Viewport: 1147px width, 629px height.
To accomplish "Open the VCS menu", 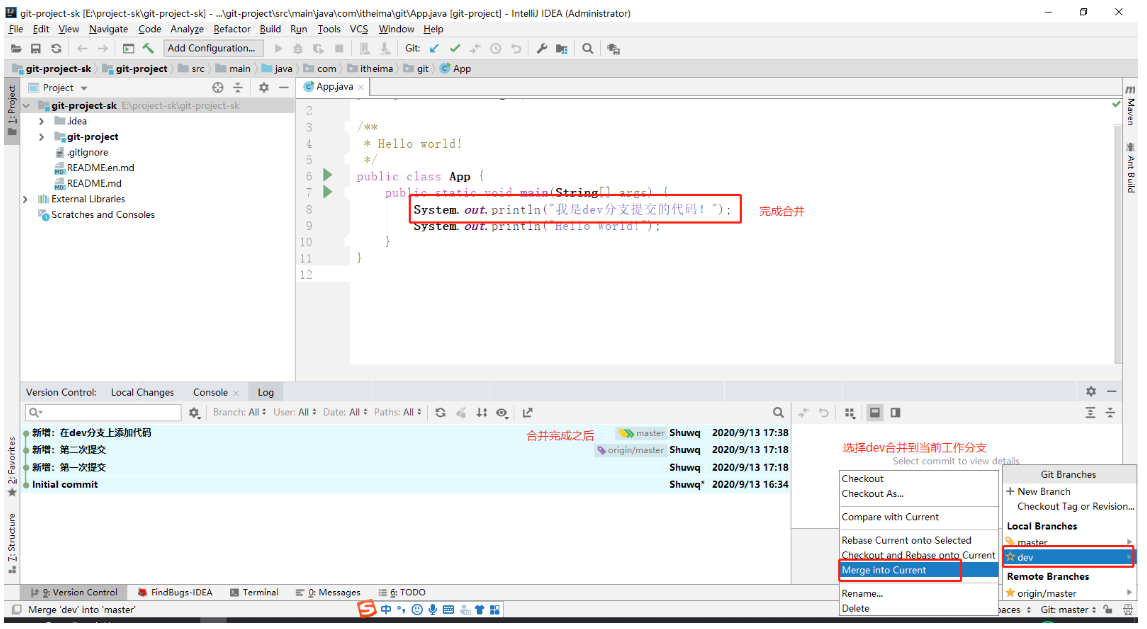I will [x=358, y=29].
